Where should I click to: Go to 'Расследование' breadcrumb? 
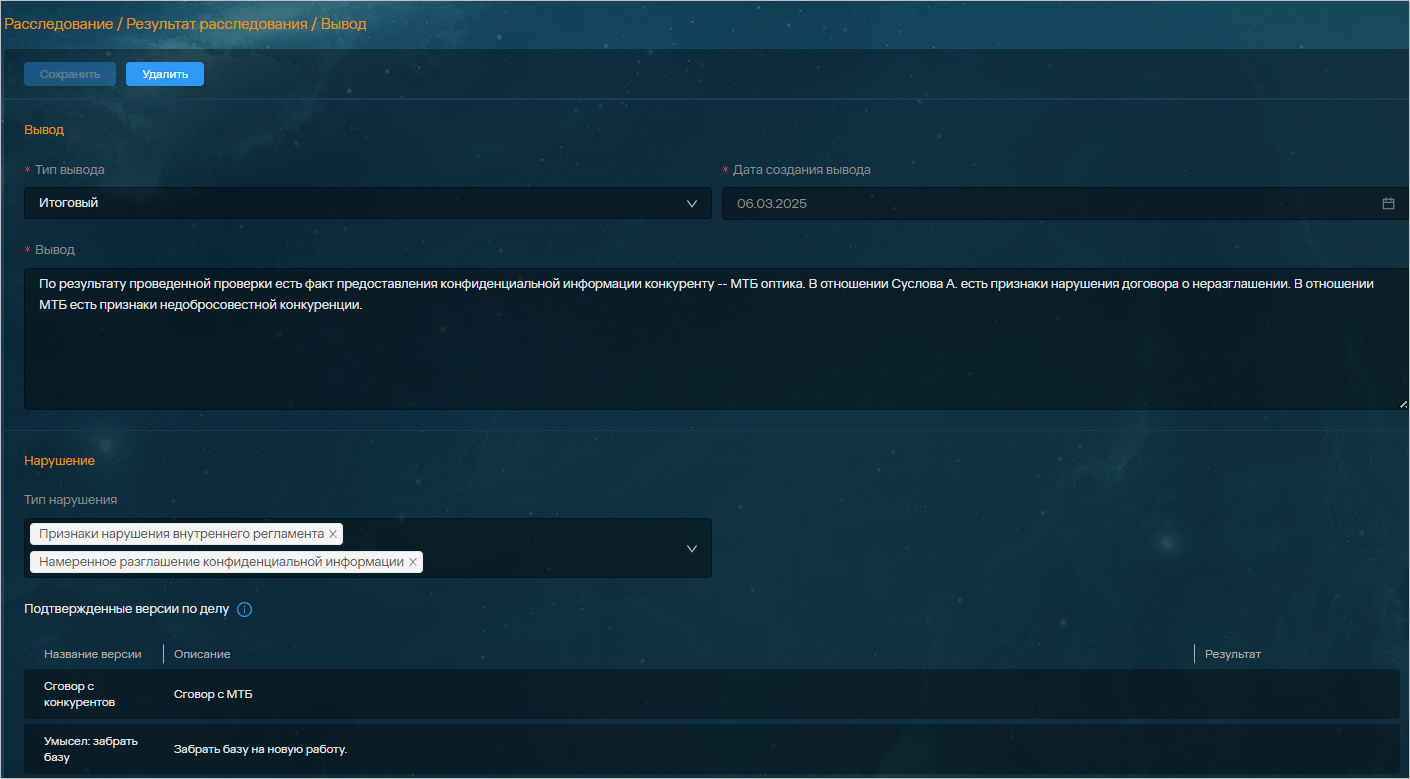coord(59,24)
